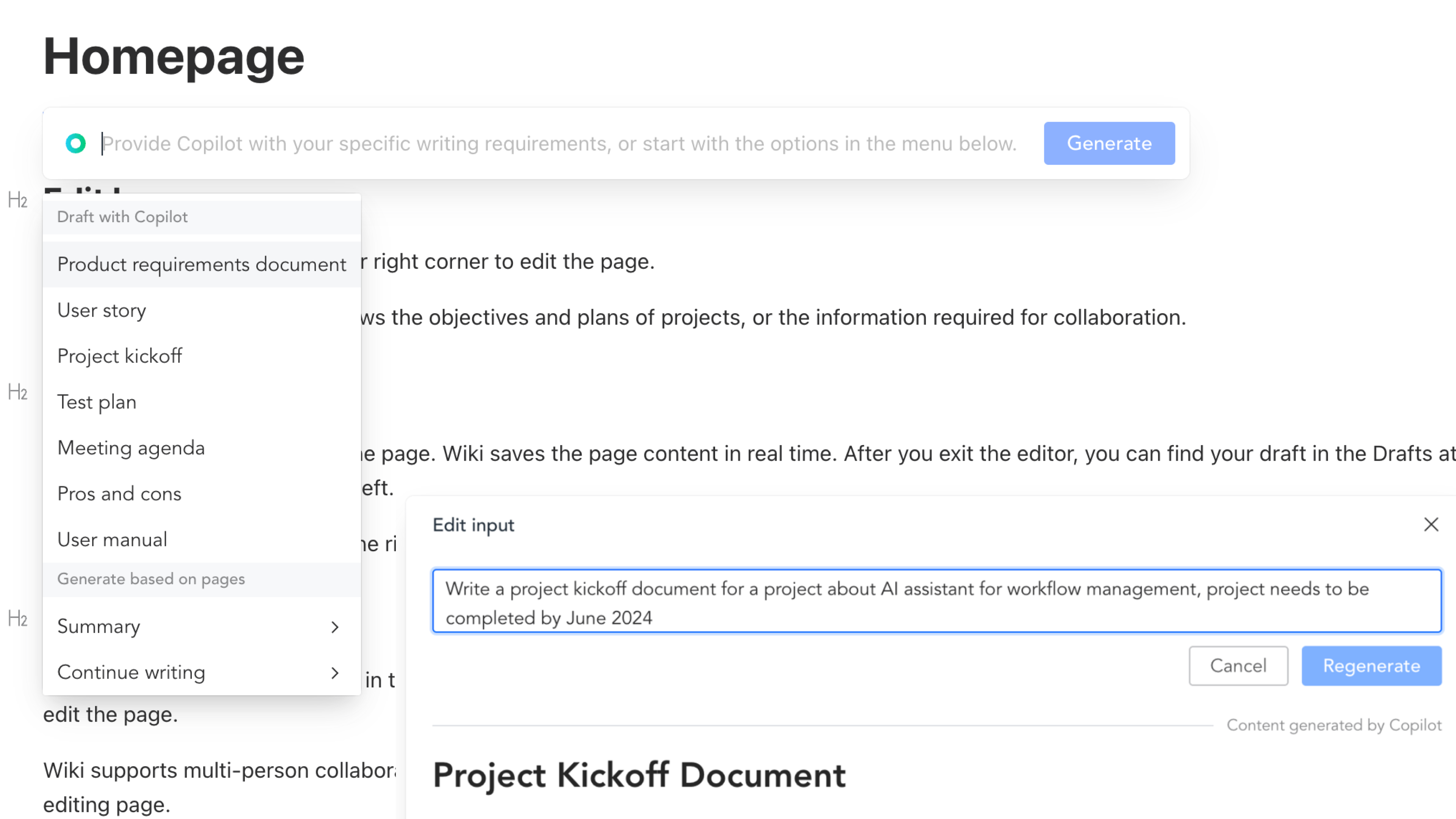Click the H2 icon beside the top heading
The height and width of the screenshot is (819, 1456).
pyautogui.click(x=18, y=199)
